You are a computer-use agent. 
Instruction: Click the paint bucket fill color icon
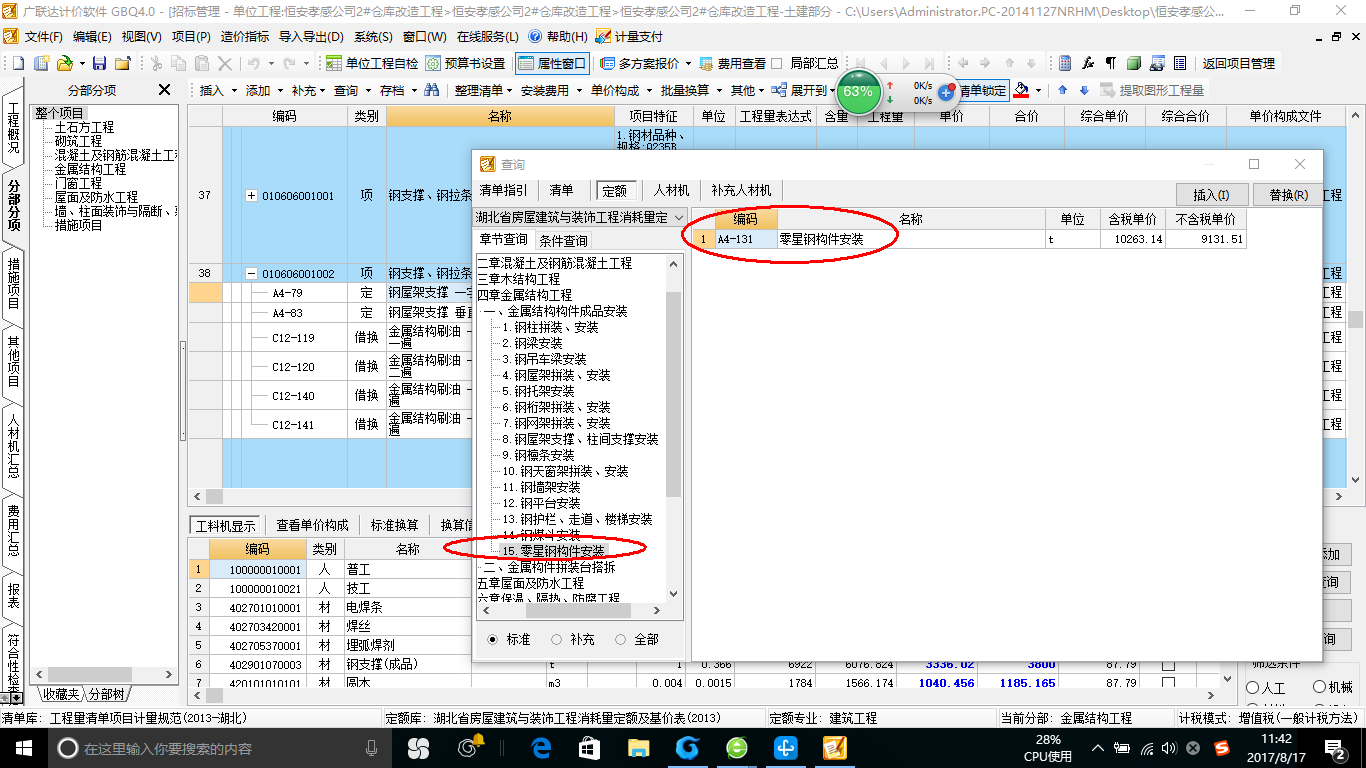coord(1021,90)
